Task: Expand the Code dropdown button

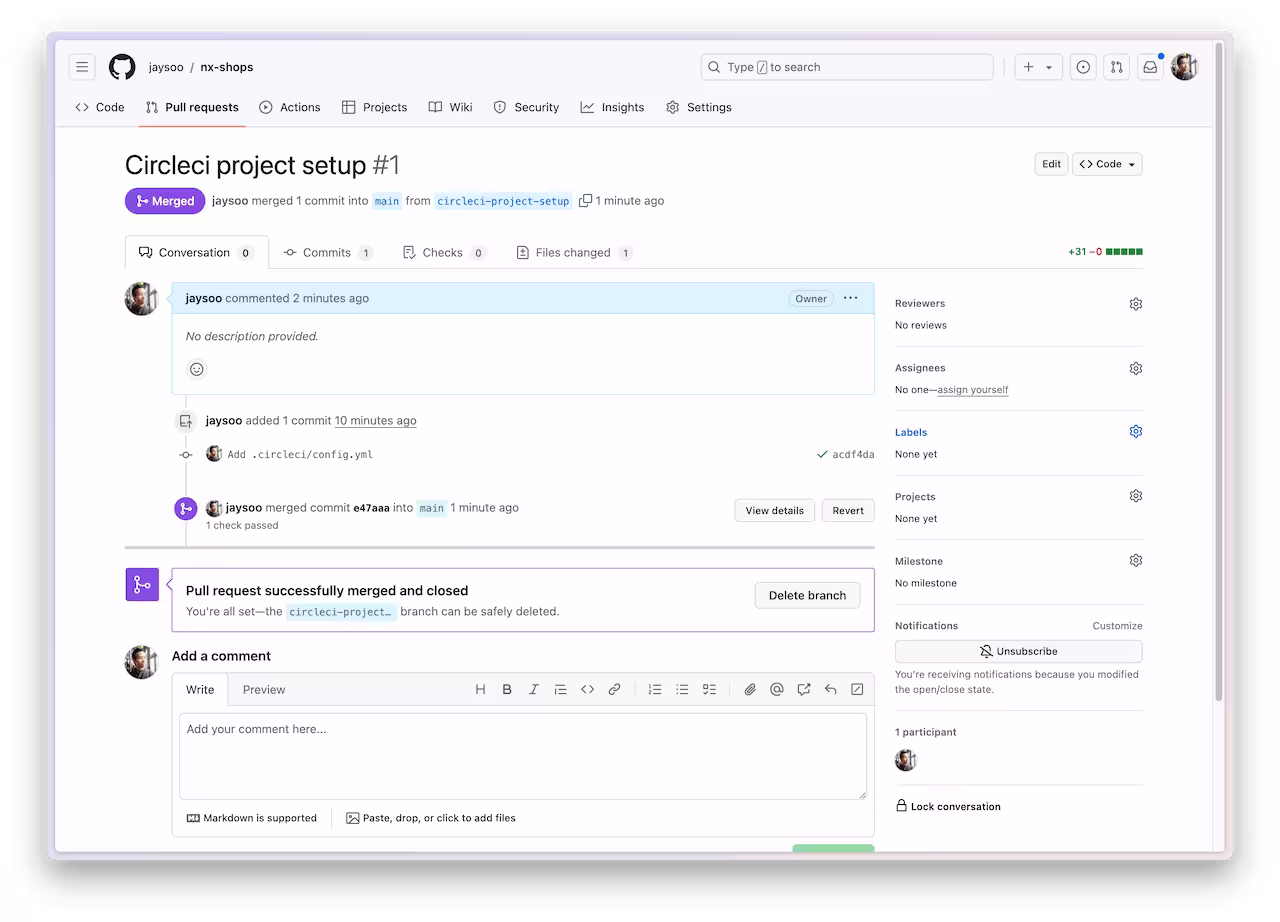Action: click(1107, 164)
